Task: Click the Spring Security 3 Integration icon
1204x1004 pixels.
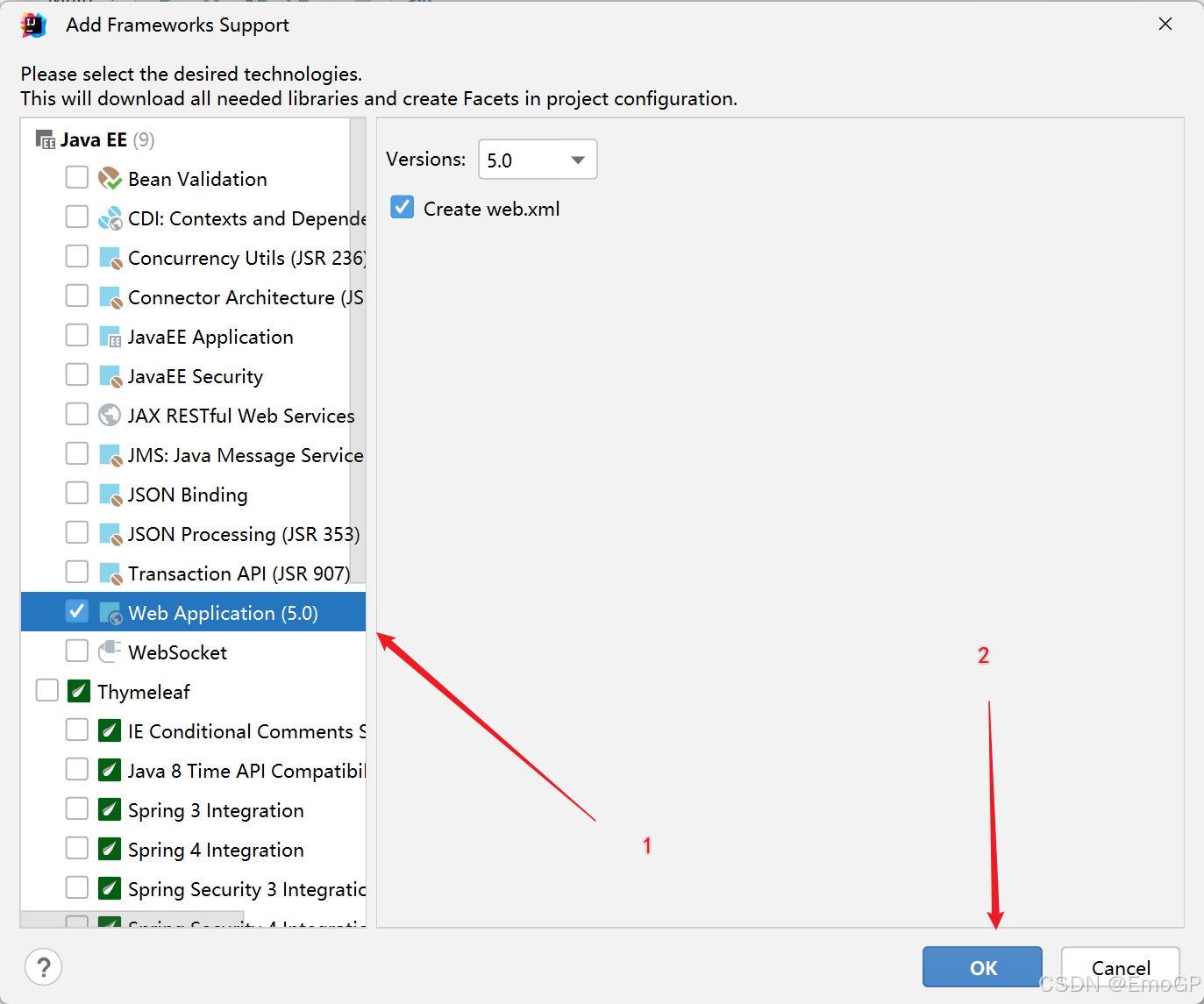Action: coord(110,888)
